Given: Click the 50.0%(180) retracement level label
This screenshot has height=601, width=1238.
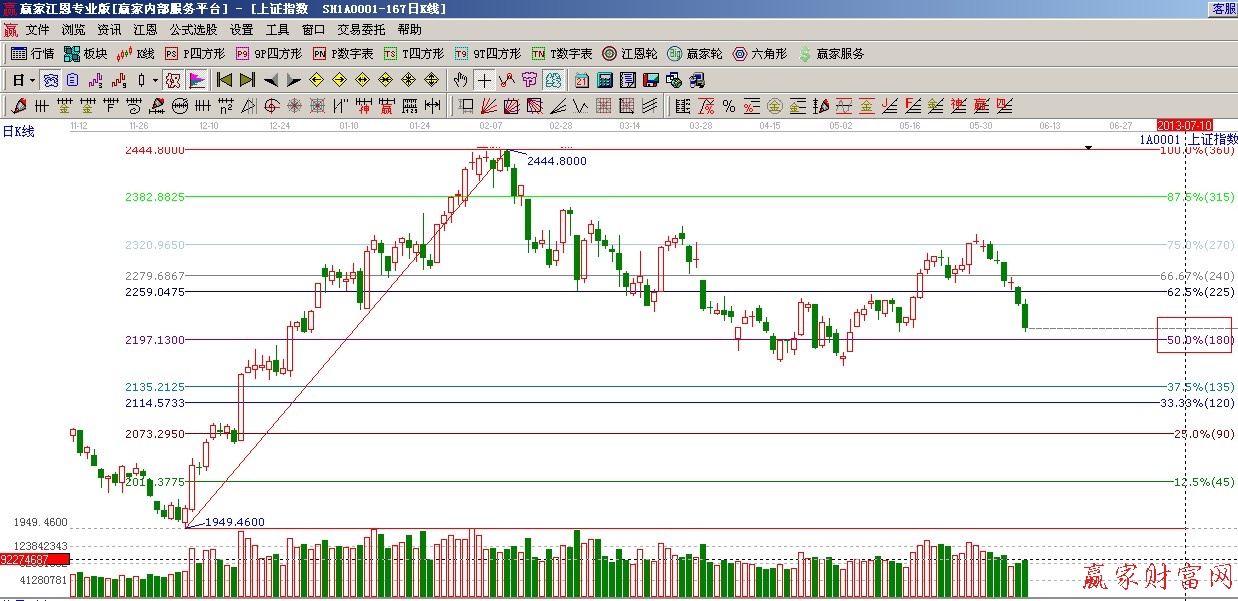Looking at the screenshot, I should (1199, 341).
